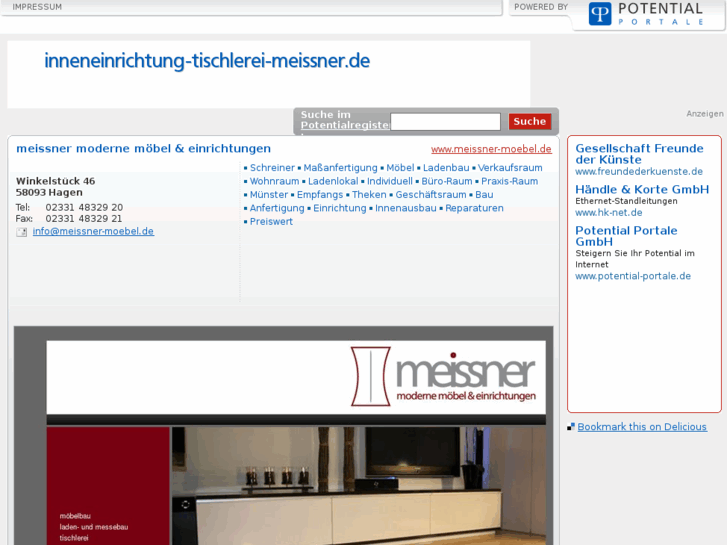Visit www.hk-net.de

click(609, 213)
